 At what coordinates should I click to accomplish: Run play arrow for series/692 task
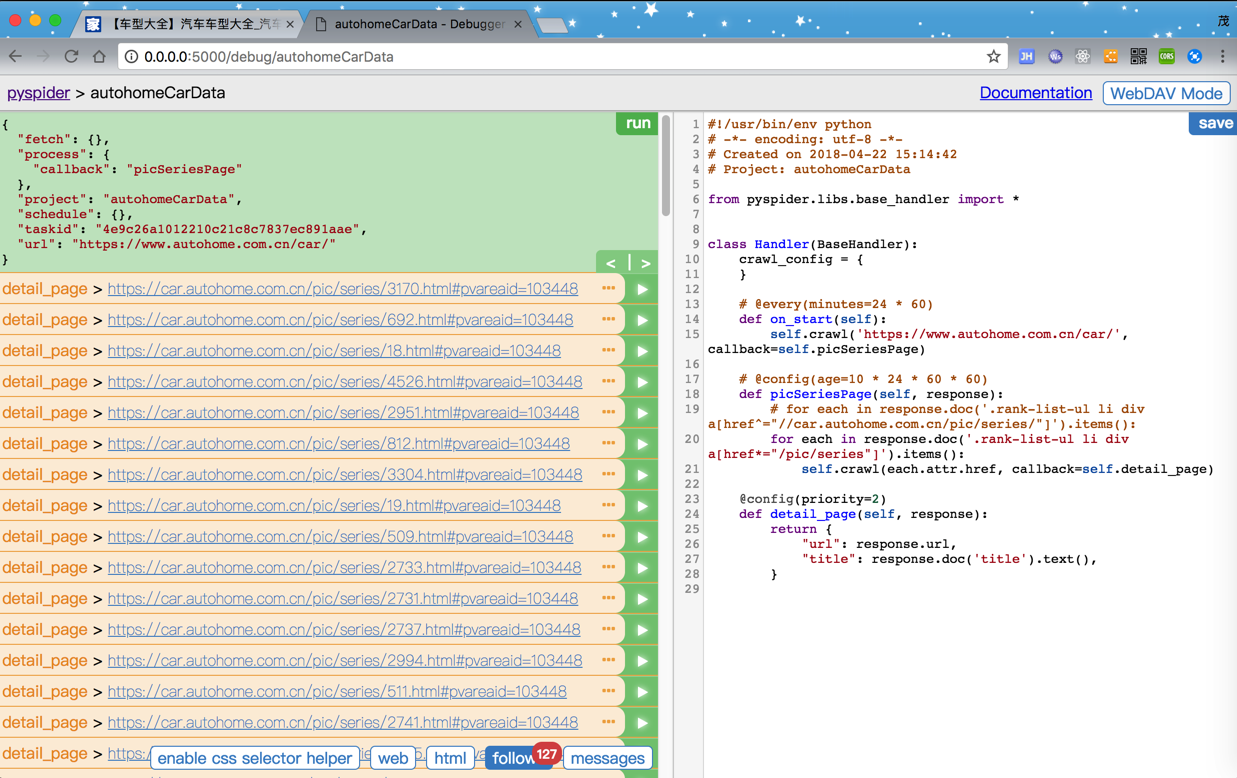pyautogui.click(x=642, y=320)
